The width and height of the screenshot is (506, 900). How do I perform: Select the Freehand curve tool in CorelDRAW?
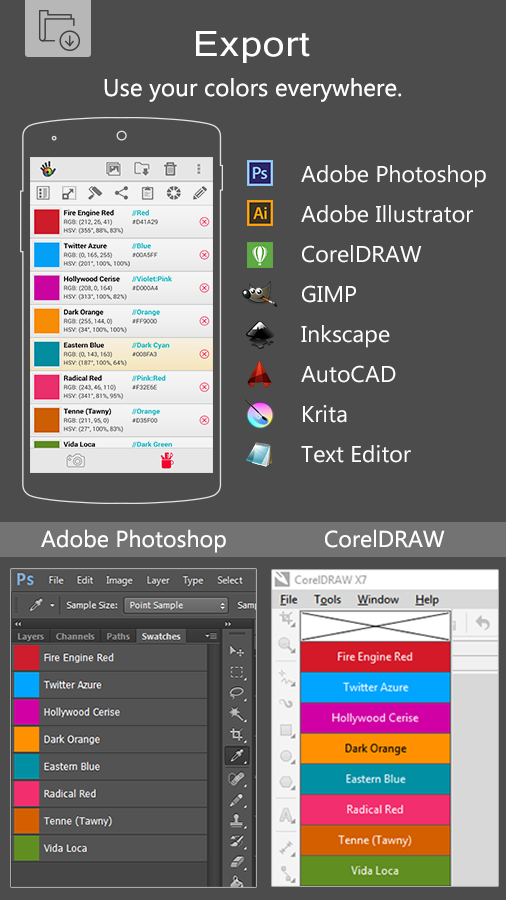click(286, 678)
